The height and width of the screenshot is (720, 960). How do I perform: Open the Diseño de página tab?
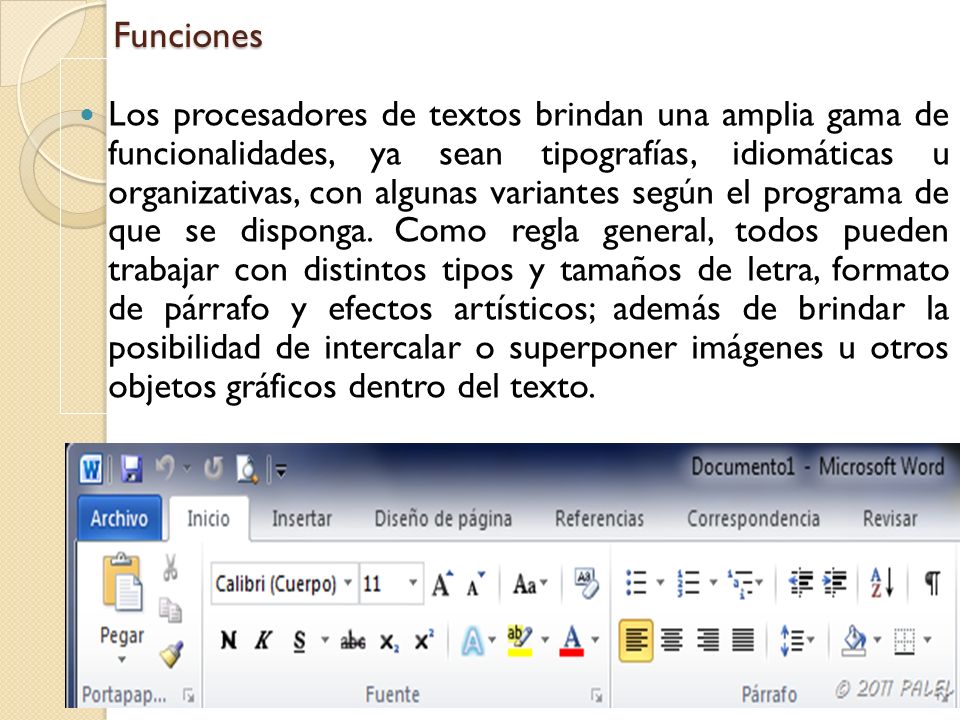[x=443, y=519]
